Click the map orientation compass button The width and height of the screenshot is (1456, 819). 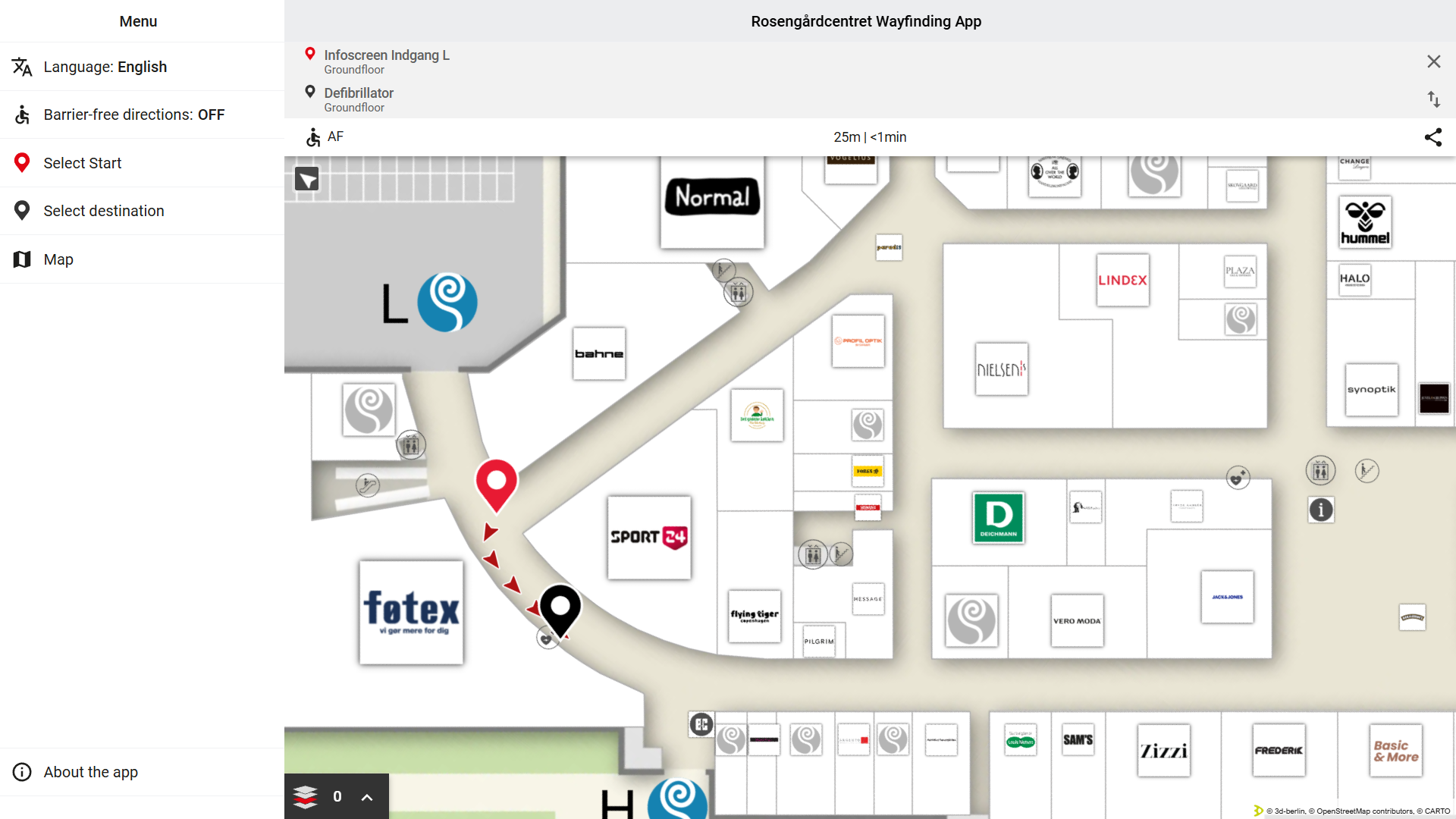tap(307, 180)
